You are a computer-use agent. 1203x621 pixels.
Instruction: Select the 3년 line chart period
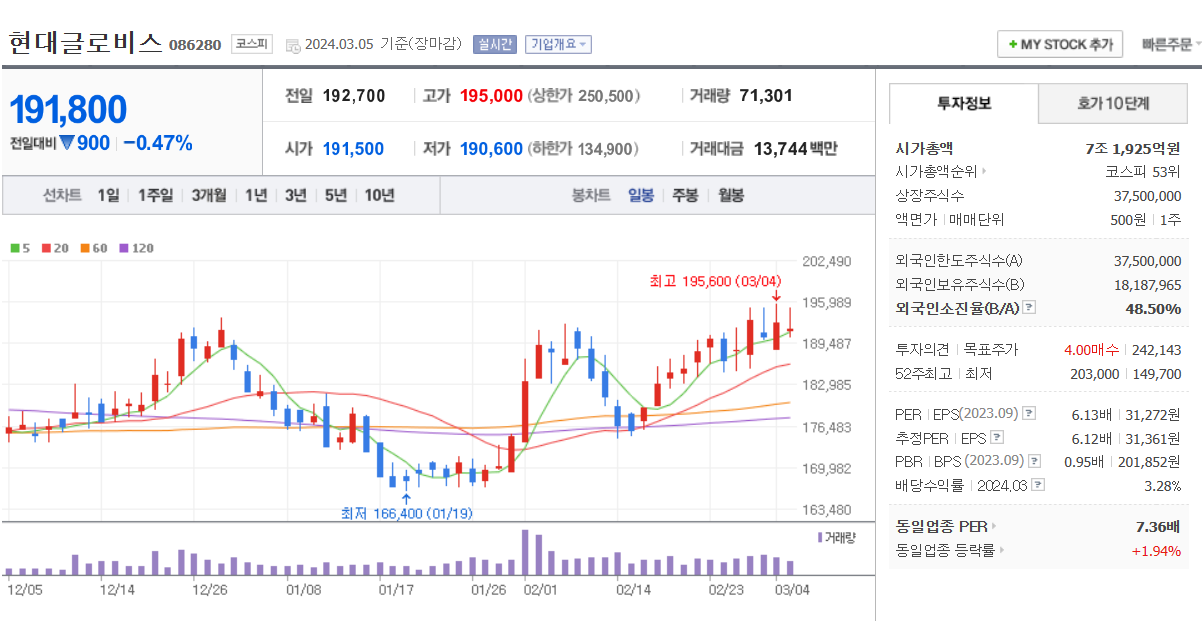(x=295, y=195)
